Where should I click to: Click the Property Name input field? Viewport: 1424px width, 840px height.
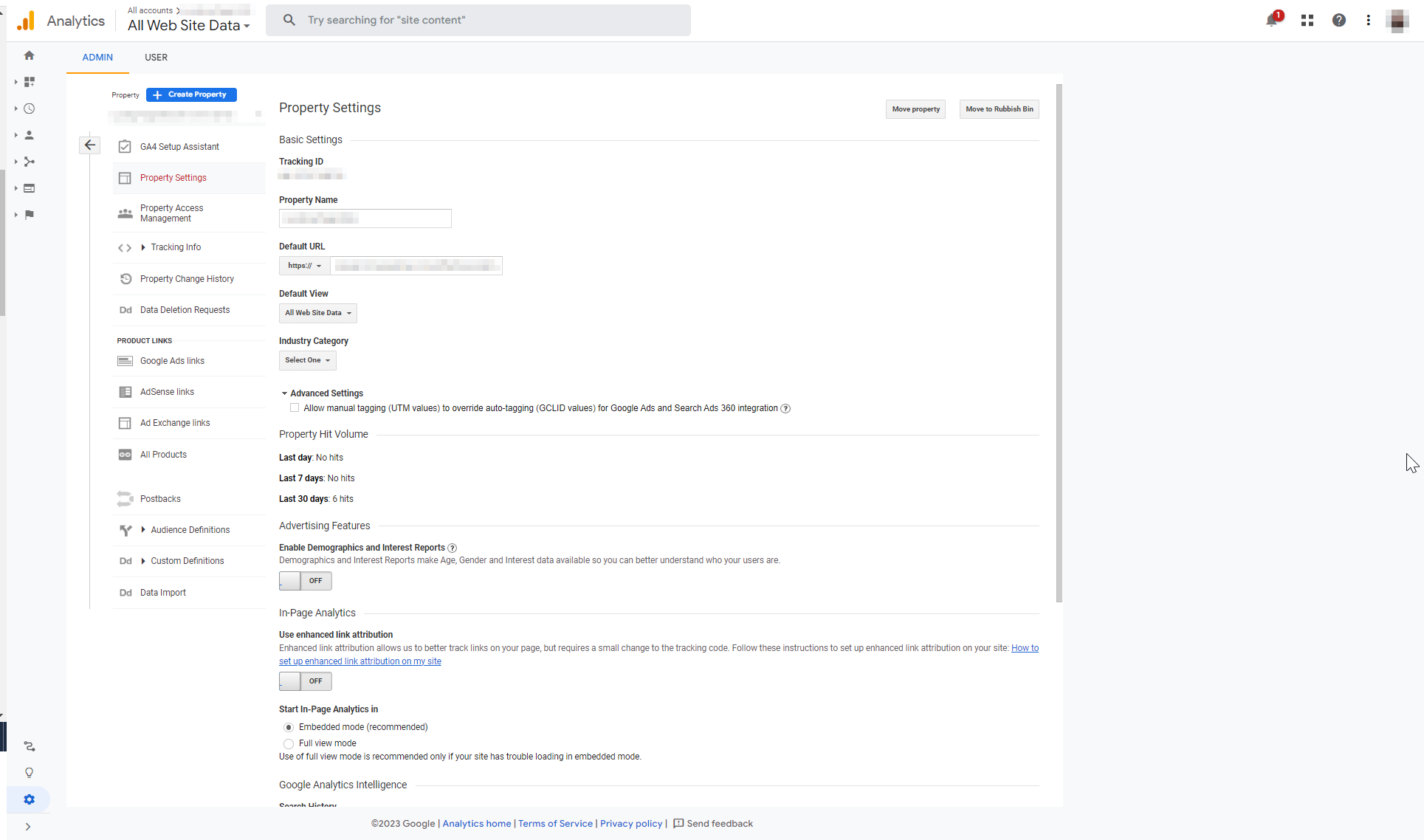point(365,218)
